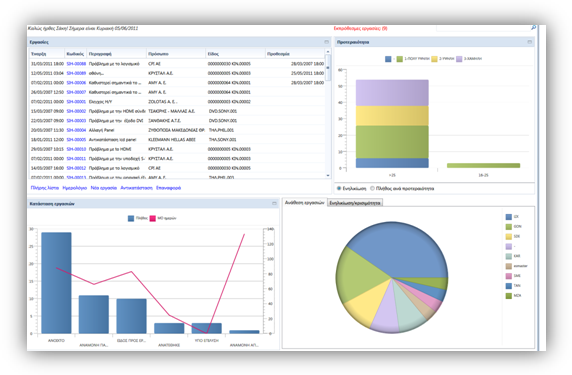The width and height of the screenshot is (572, 375).
Task: Select the Πλήθος ανά προτεραιότητα radio button
Action: (x=372, y=188)
